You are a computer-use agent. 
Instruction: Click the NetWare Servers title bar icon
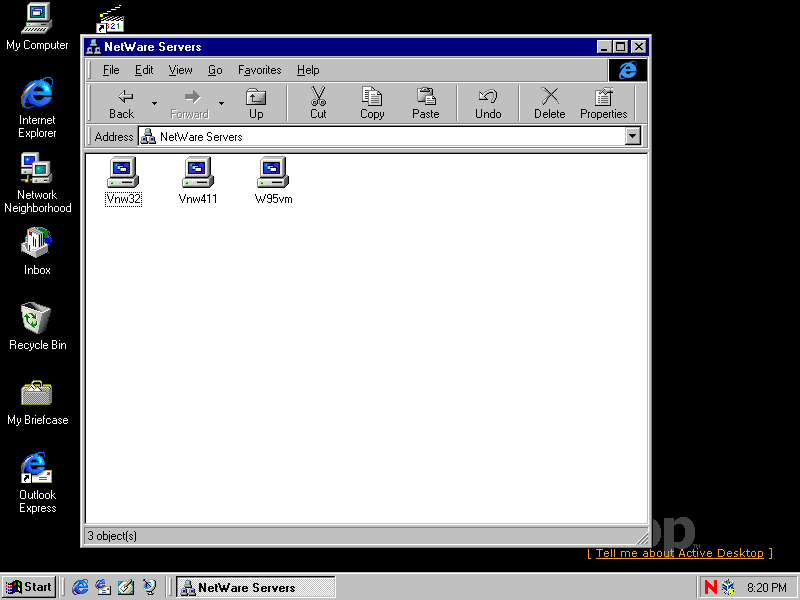(x=93, y=47)
